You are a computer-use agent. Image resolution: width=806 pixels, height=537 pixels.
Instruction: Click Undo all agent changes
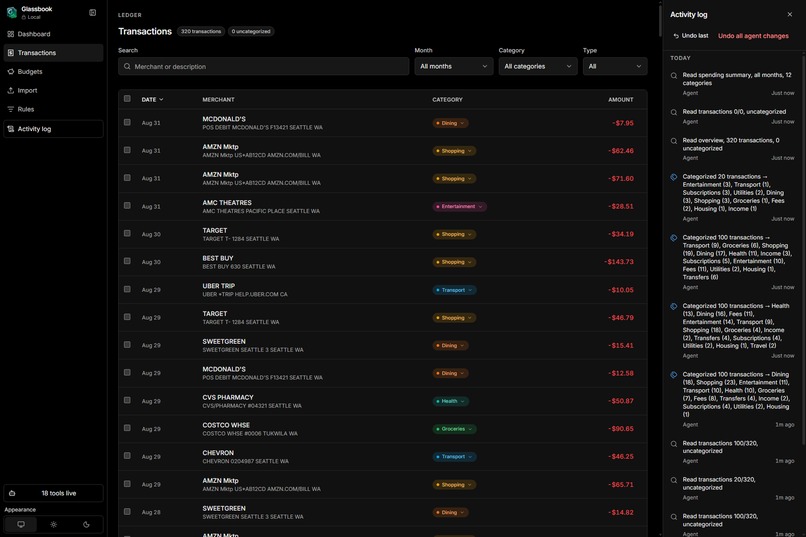point(753,36)
